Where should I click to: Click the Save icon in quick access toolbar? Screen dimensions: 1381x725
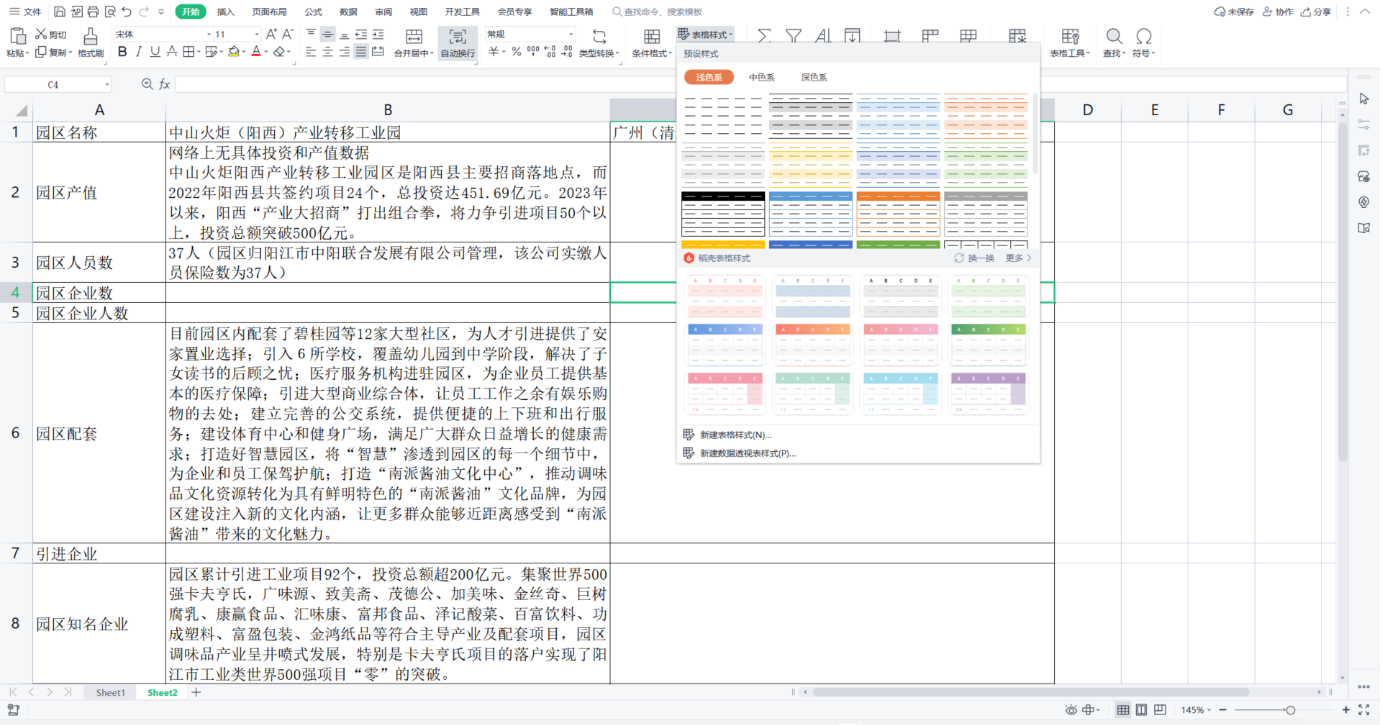tap(60, 12)
